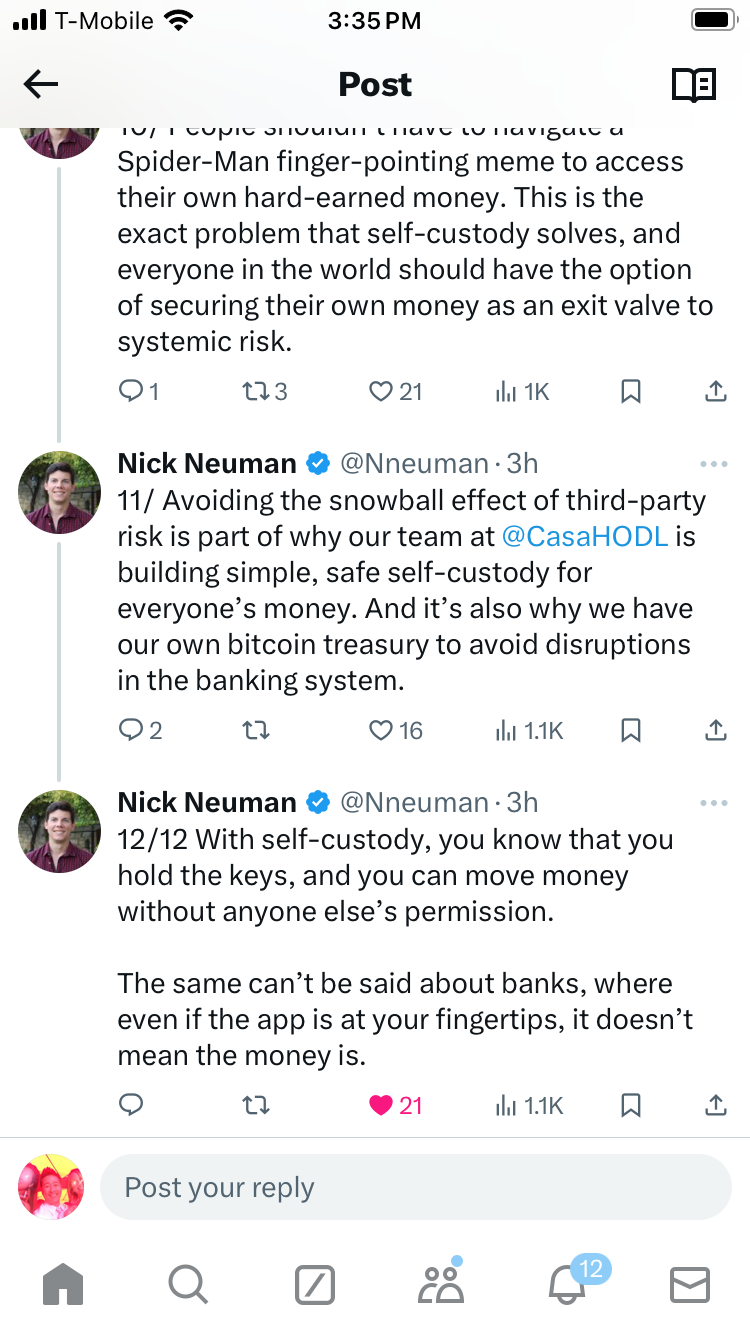This screenshot has width=750, height=1334.
Task: Unlike the 12/12 tweet with pink heart
Action: tap(381, 1105)
